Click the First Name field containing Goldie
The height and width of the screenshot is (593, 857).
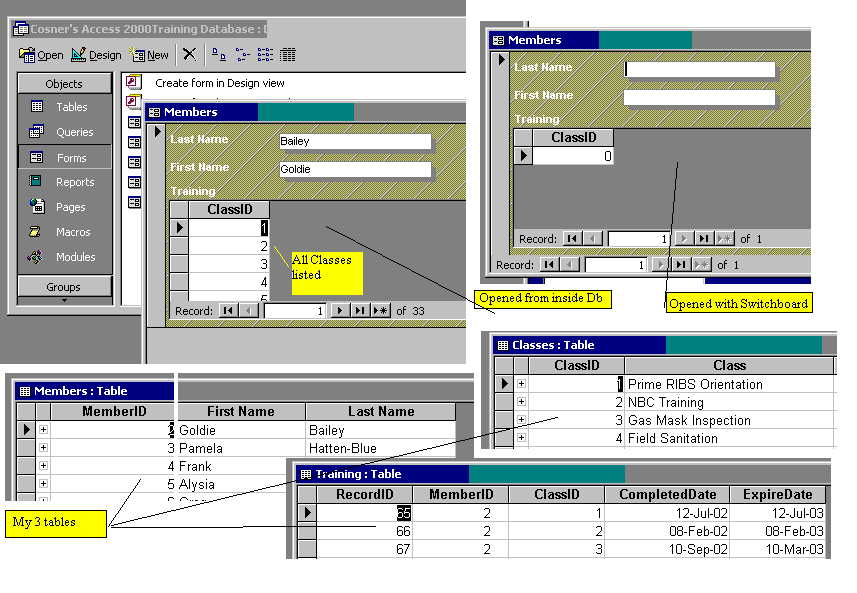[355, 169]
